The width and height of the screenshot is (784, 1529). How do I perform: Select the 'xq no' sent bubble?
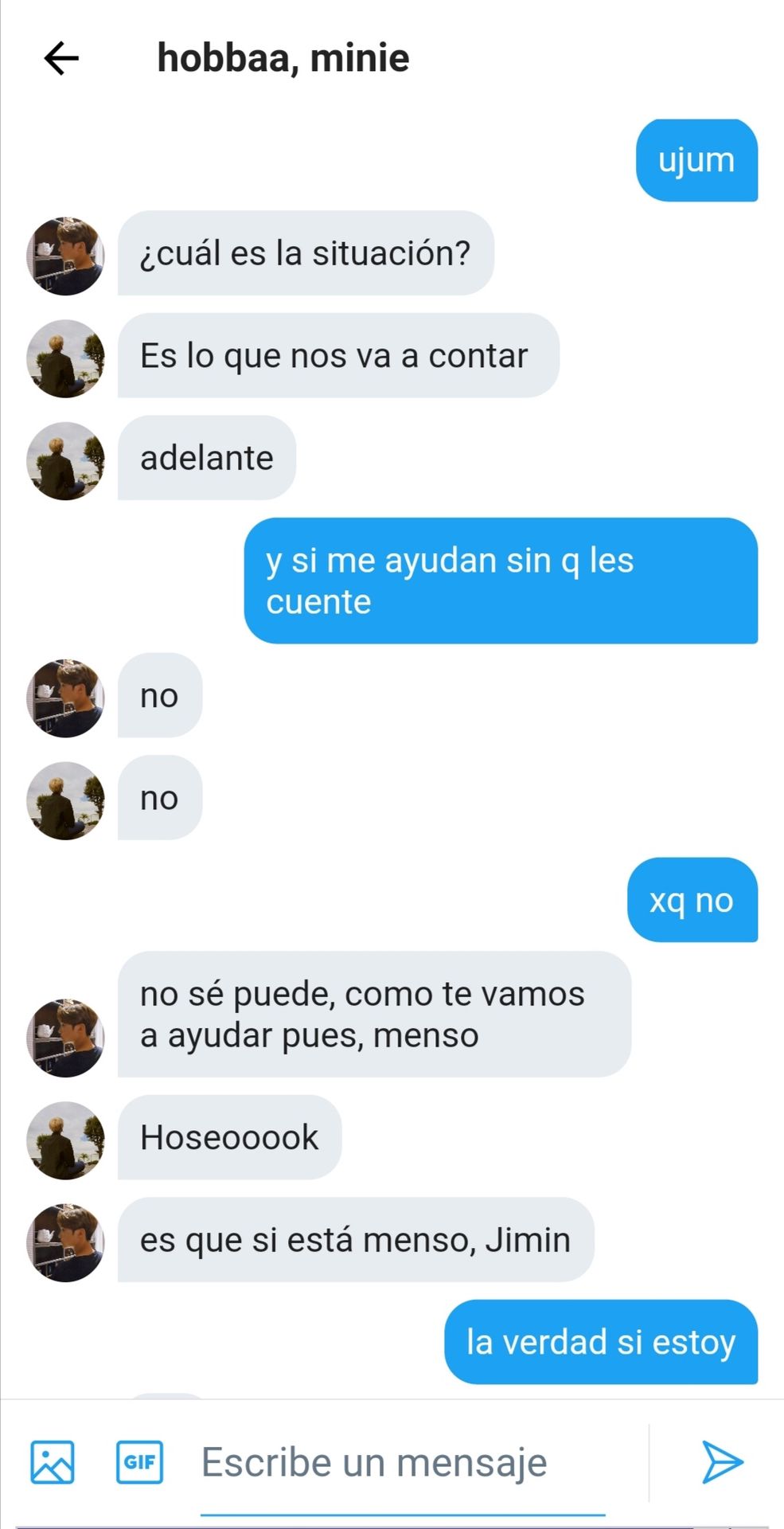[x=692, y=900]
